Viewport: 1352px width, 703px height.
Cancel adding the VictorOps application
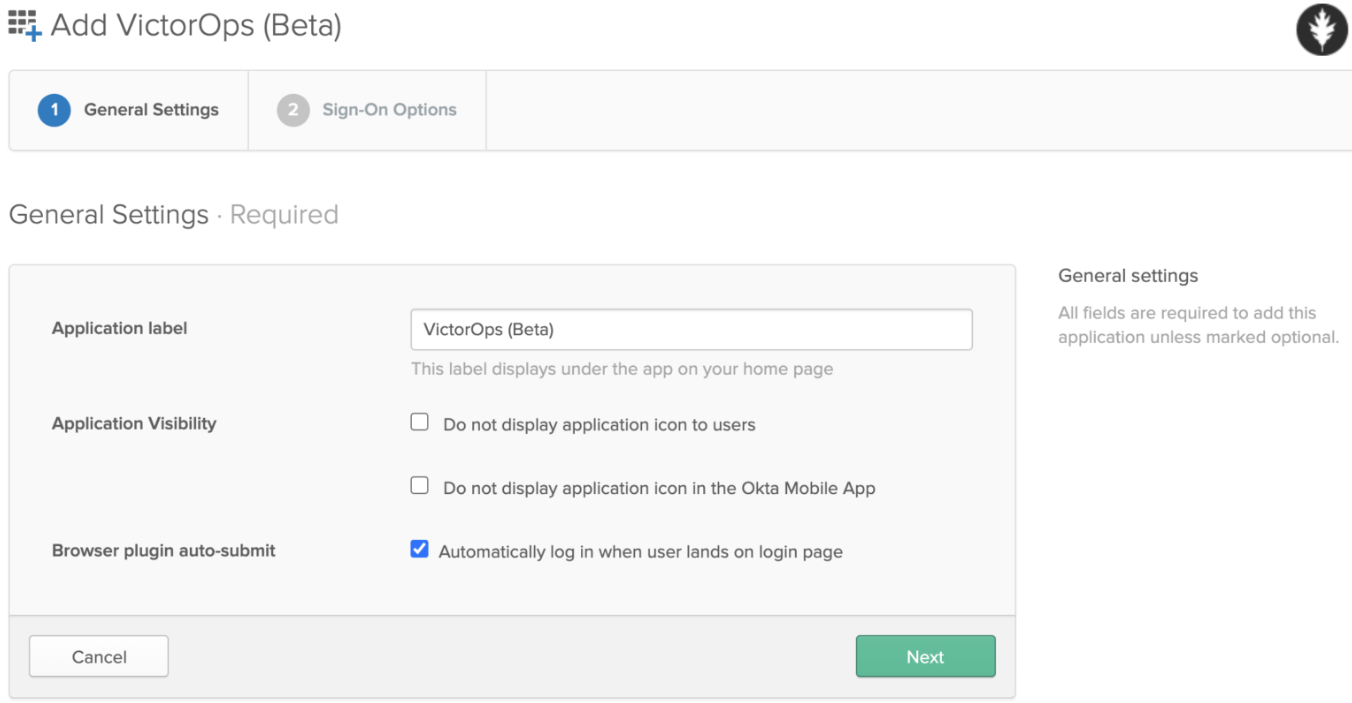pyautogui.click(x=98, y=656)
